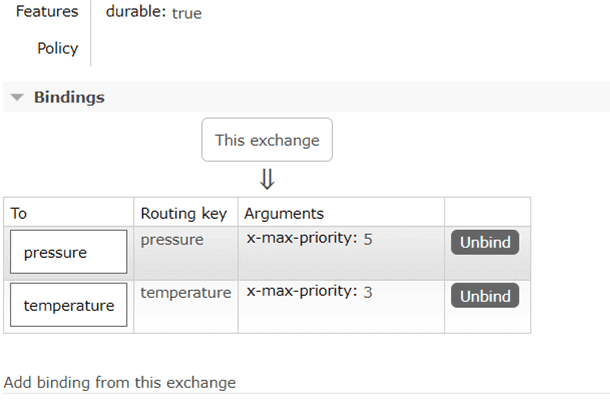610x400 pixels.
Task: Select the temperature routing key cell
Action: pos(186,293)
